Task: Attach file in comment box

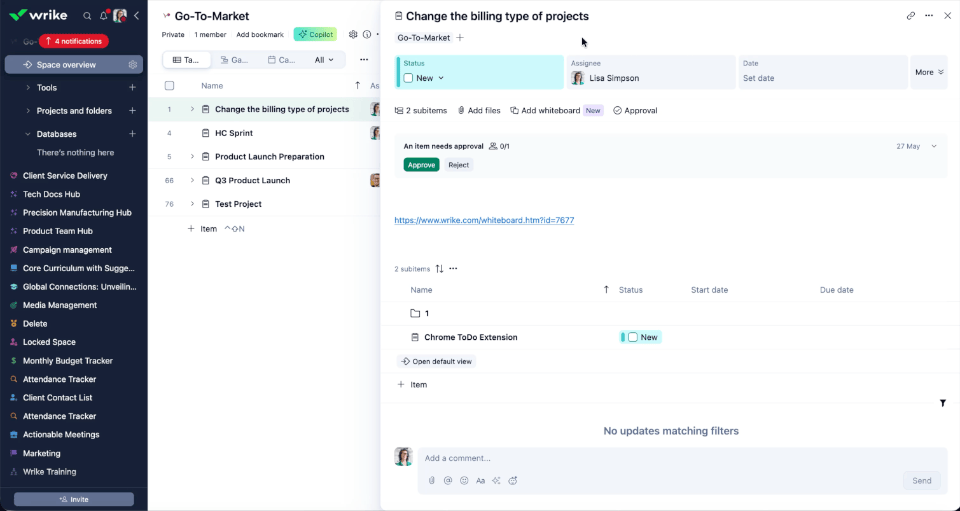Action: 432,480
